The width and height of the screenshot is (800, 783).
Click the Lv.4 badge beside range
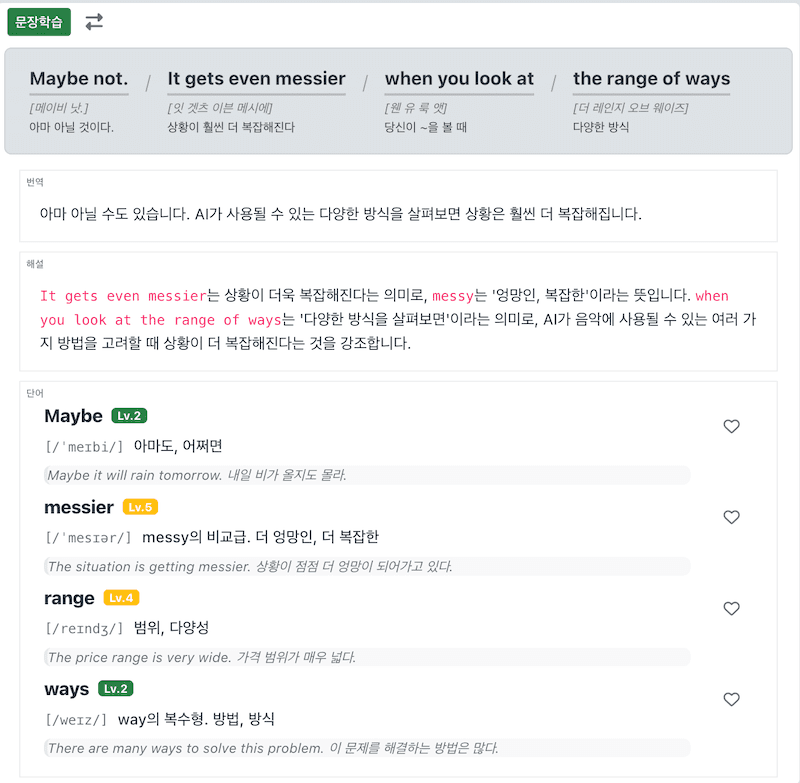(121, 598)
